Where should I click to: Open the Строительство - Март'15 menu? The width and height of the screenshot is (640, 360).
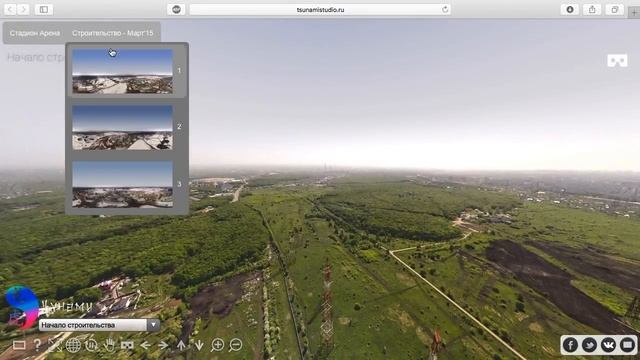(113, 33)
